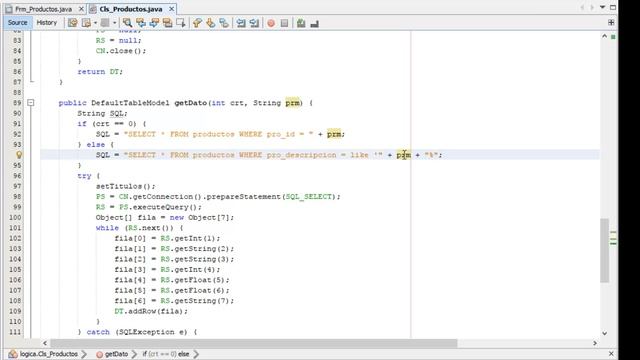This screenshot has width=640, height=360.
Task: Toggle Highlight Search in toolbar
Action: [167, 23]
